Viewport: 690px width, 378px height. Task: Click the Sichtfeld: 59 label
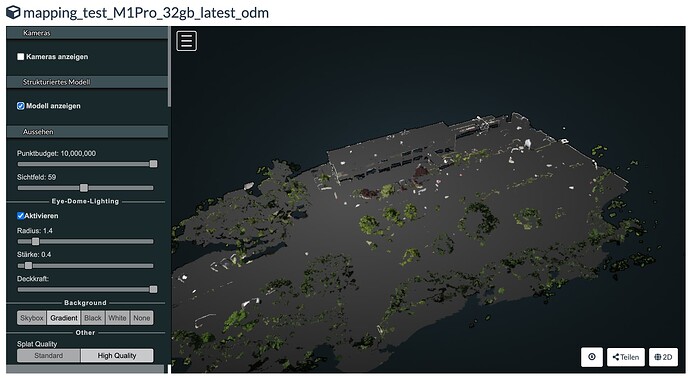point(37,177)
